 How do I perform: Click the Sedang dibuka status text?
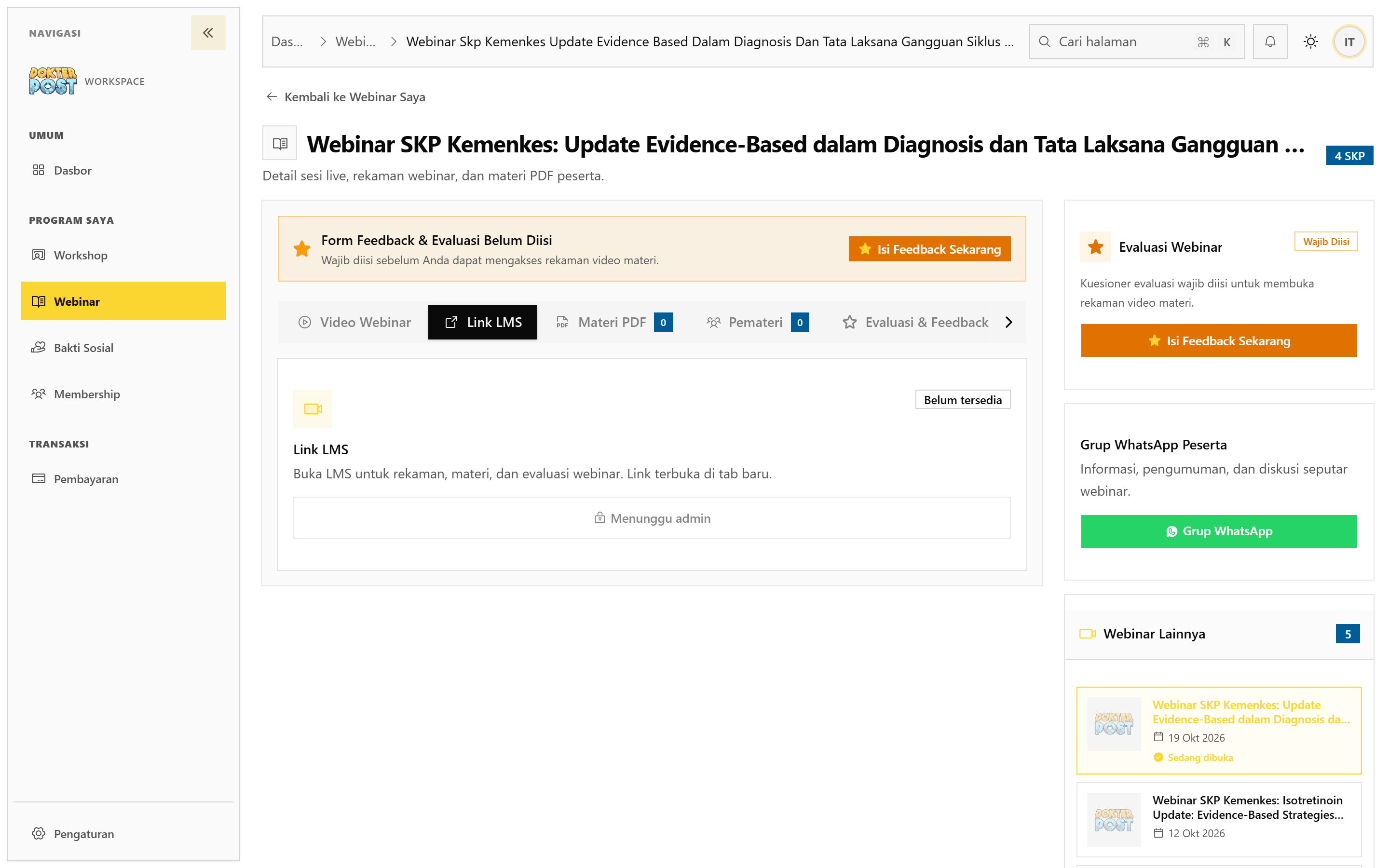point(1199,757)
